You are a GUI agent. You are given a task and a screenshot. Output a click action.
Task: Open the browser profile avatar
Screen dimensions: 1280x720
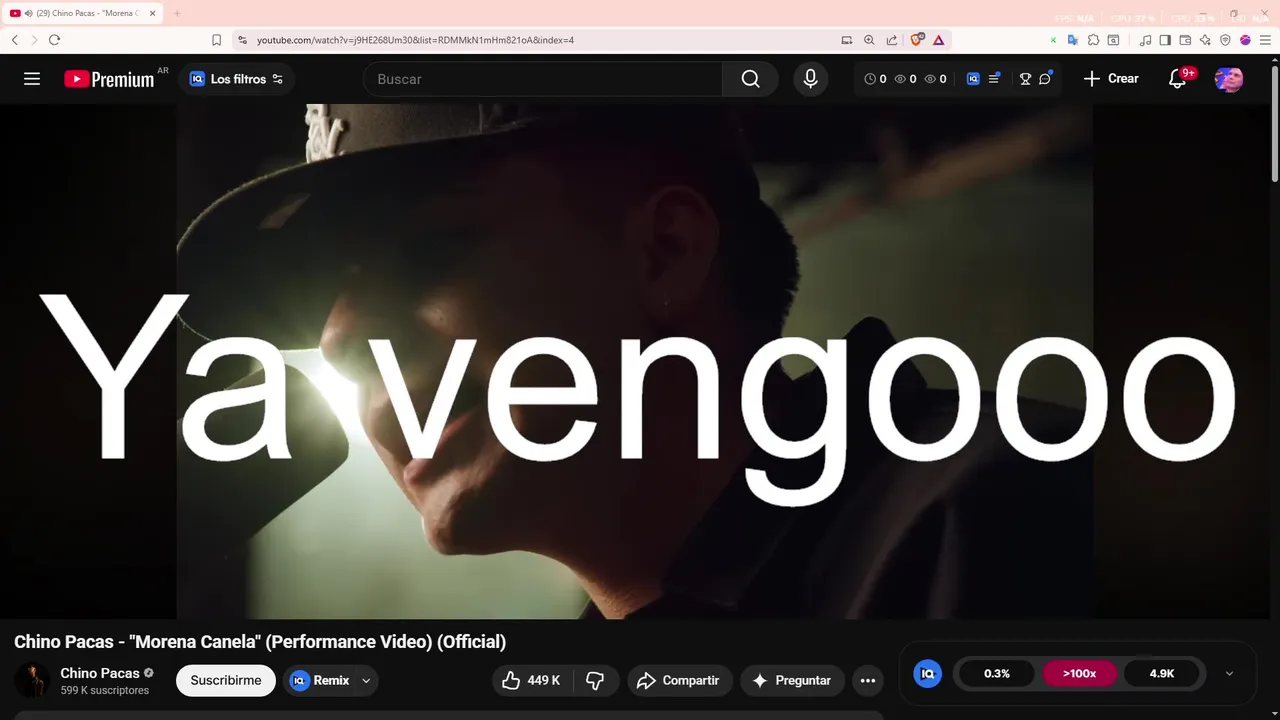click(x=1245, y=40)
